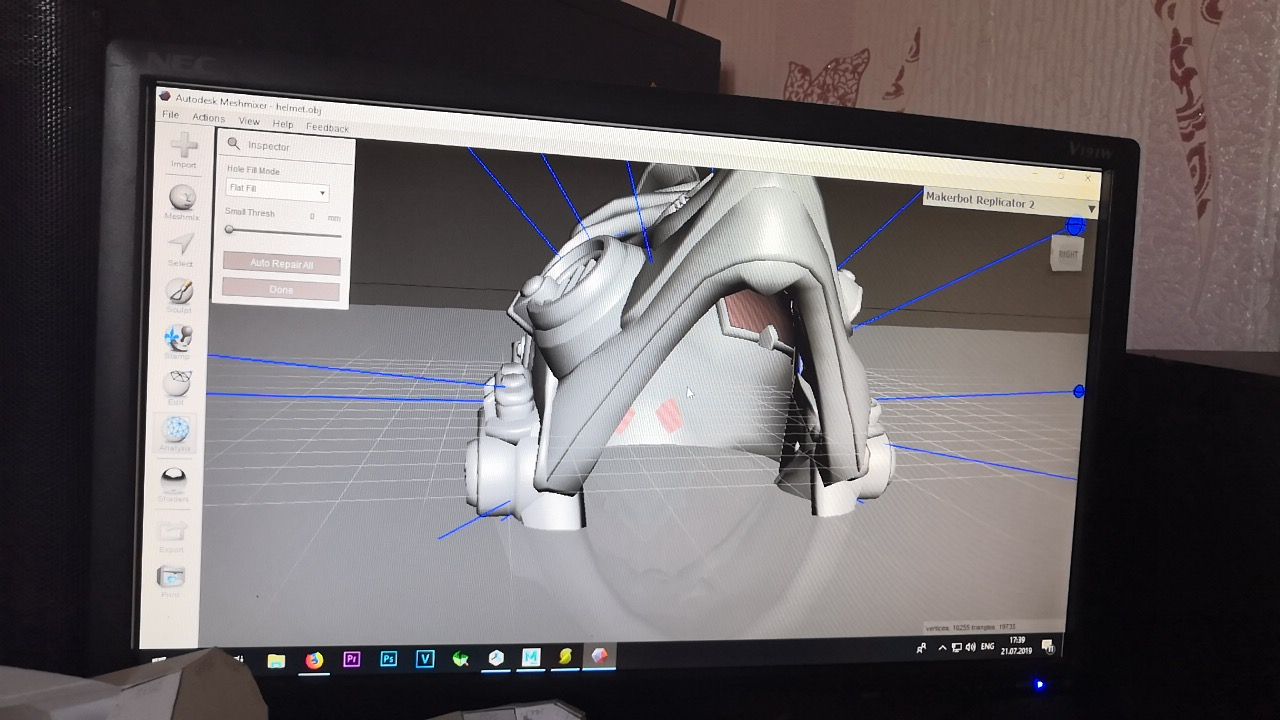Click the Hole Fill Mode label
The image size is (1280, 720).
[253, 170]
